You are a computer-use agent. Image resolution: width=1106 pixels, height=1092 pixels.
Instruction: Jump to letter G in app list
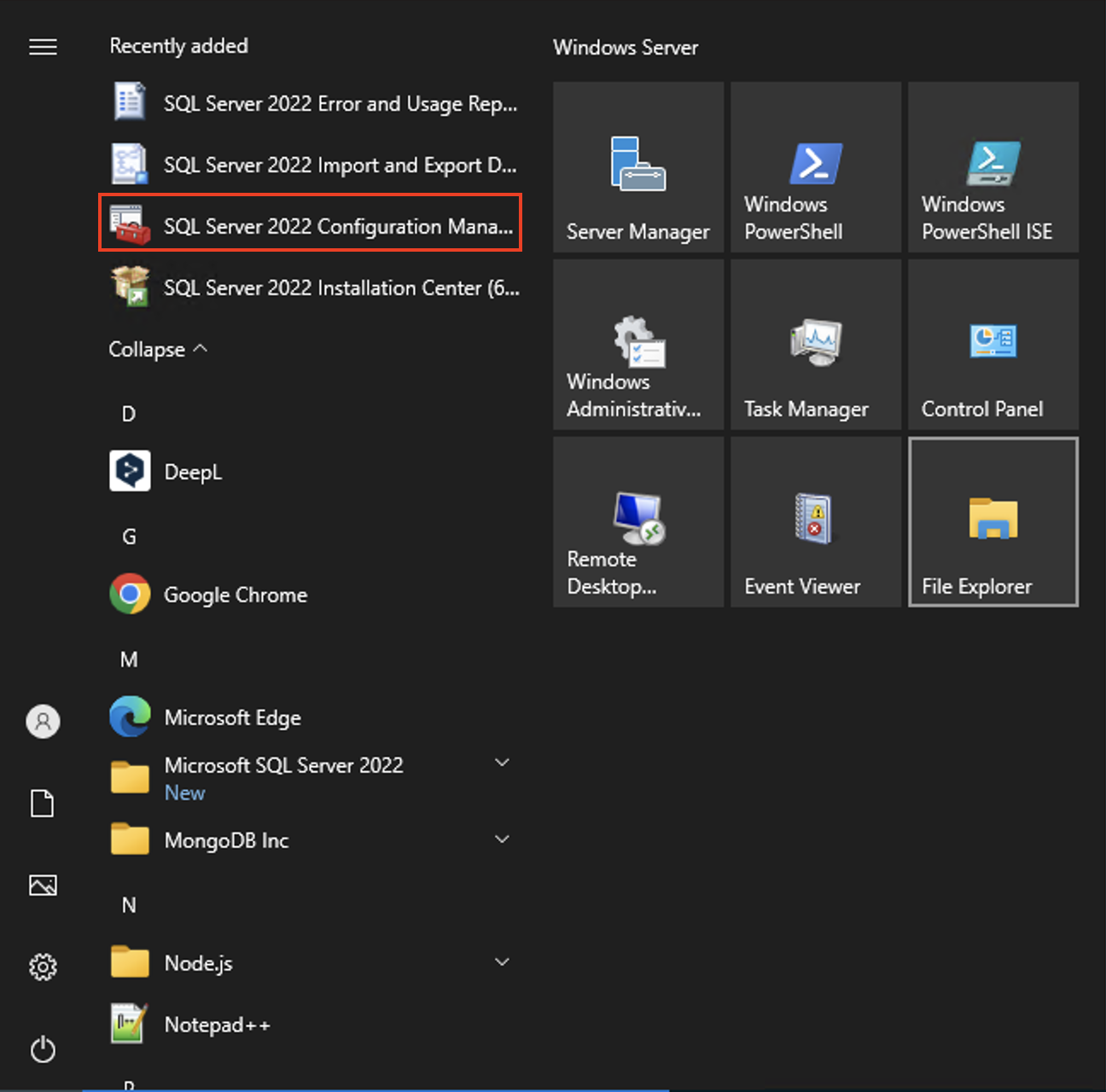[129, 537]
